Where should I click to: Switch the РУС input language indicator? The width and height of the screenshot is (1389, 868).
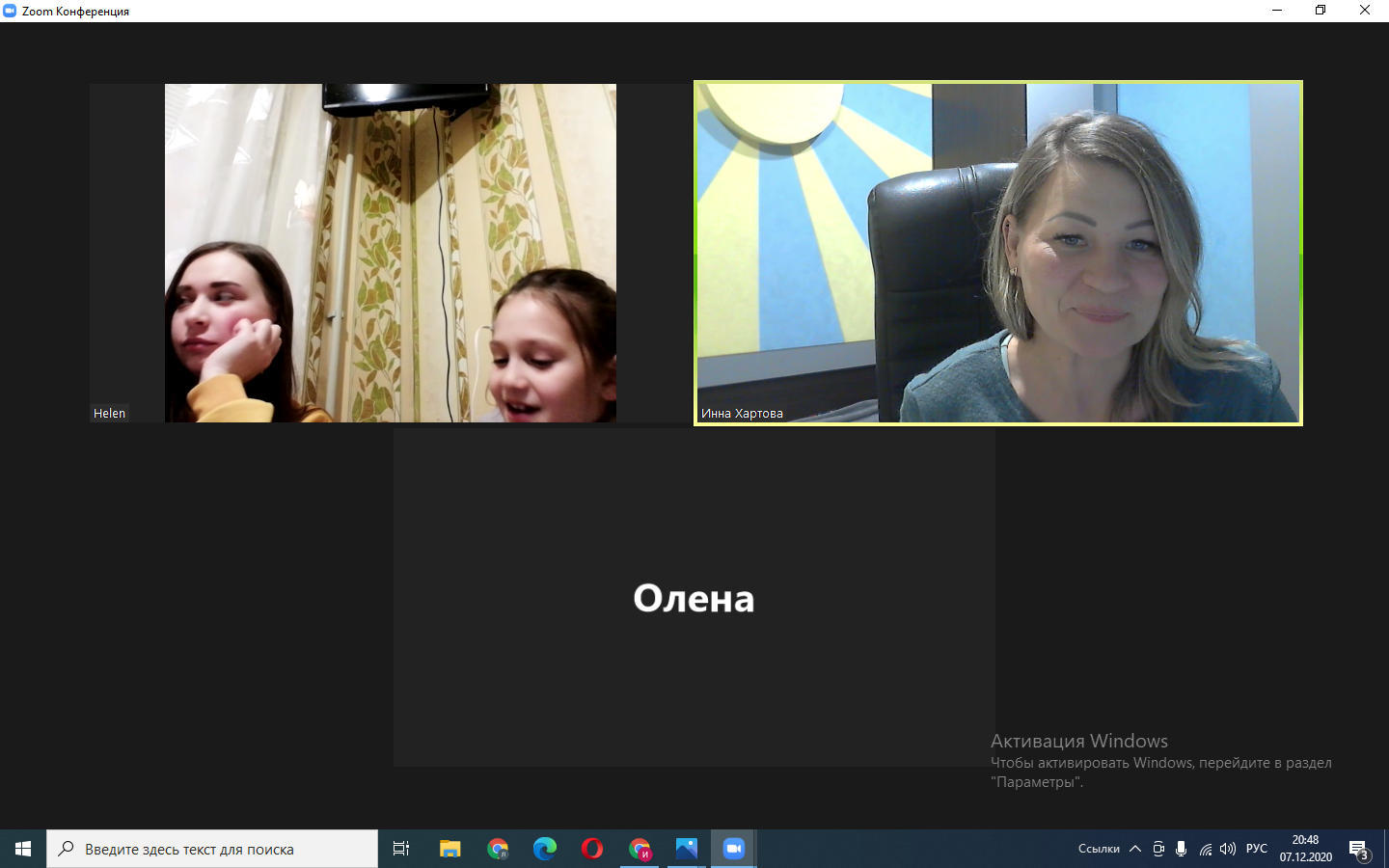pos(1257,849)
